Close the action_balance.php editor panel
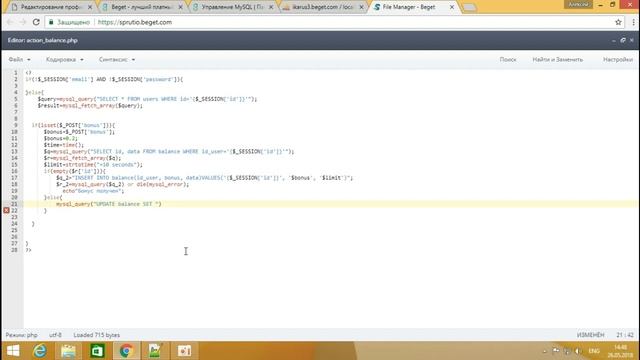The height and width of the screenshot is (360, 640). click(631, 40)
